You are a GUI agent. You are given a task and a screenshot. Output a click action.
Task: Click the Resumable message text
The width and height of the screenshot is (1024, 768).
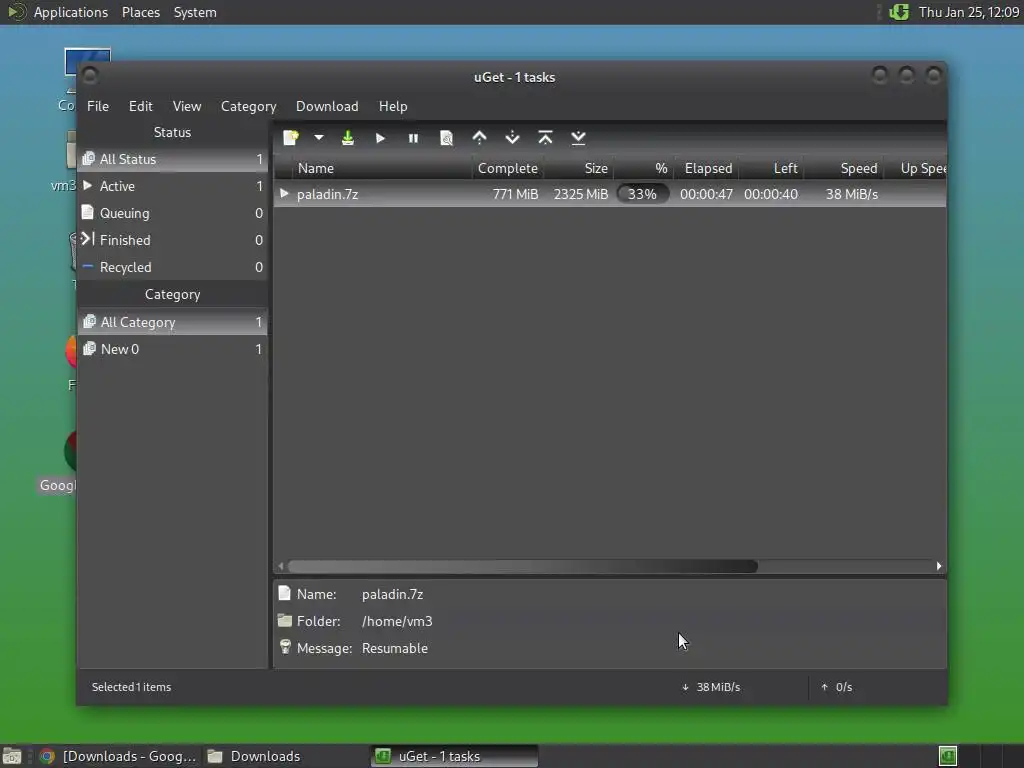point(394,648)
